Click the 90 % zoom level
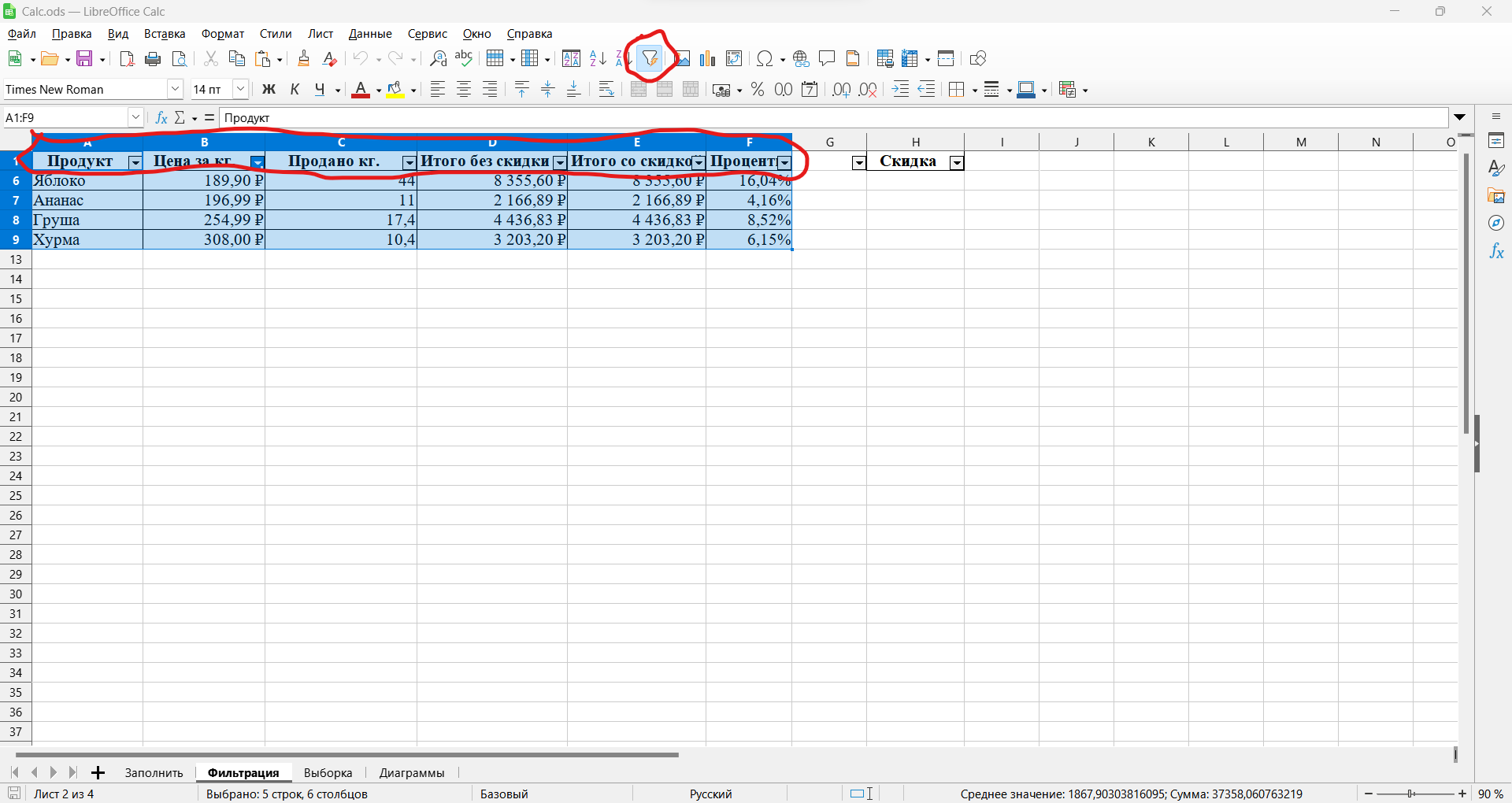This screenshot has height=803, width=1512. (1491, 794)
